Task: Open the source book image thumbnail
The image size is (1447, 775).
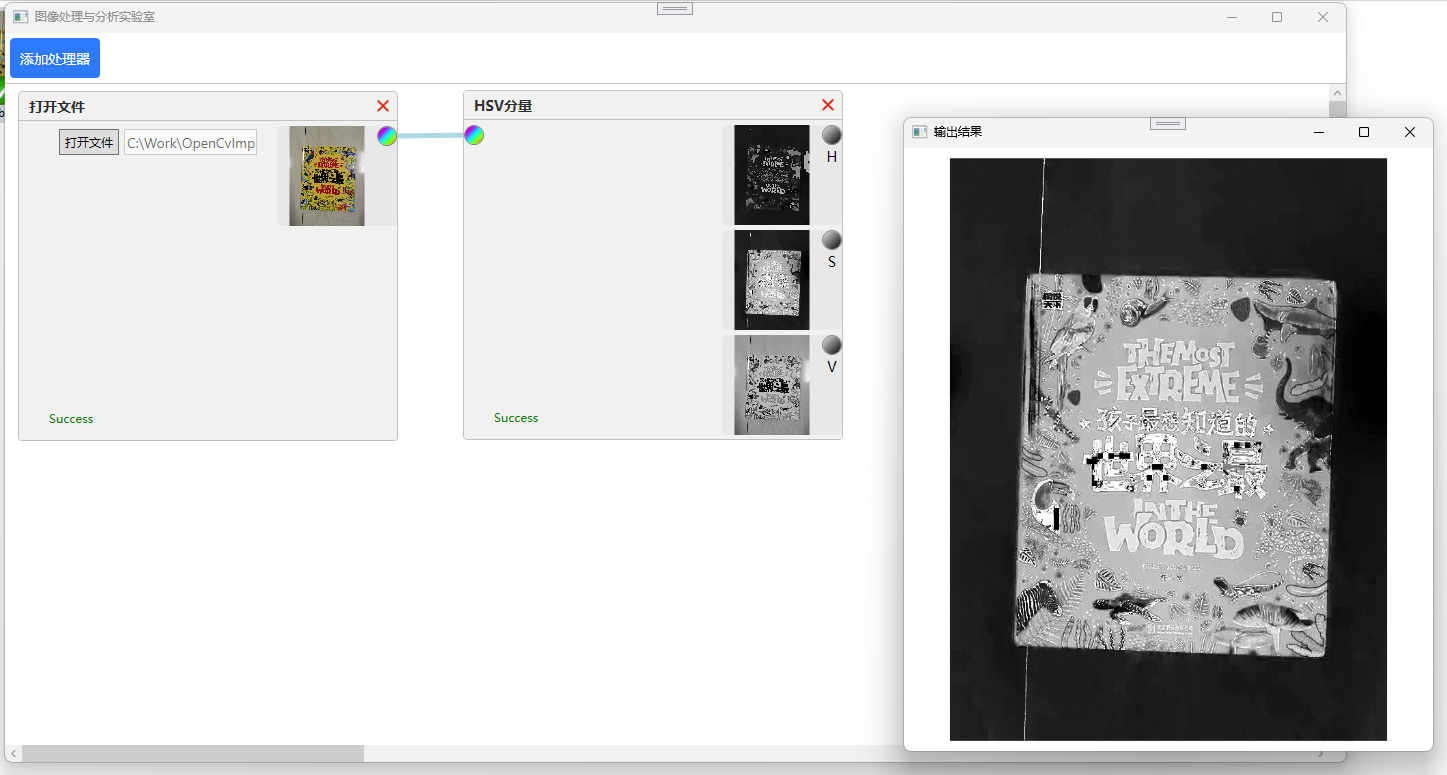Action: click(327, 176)
